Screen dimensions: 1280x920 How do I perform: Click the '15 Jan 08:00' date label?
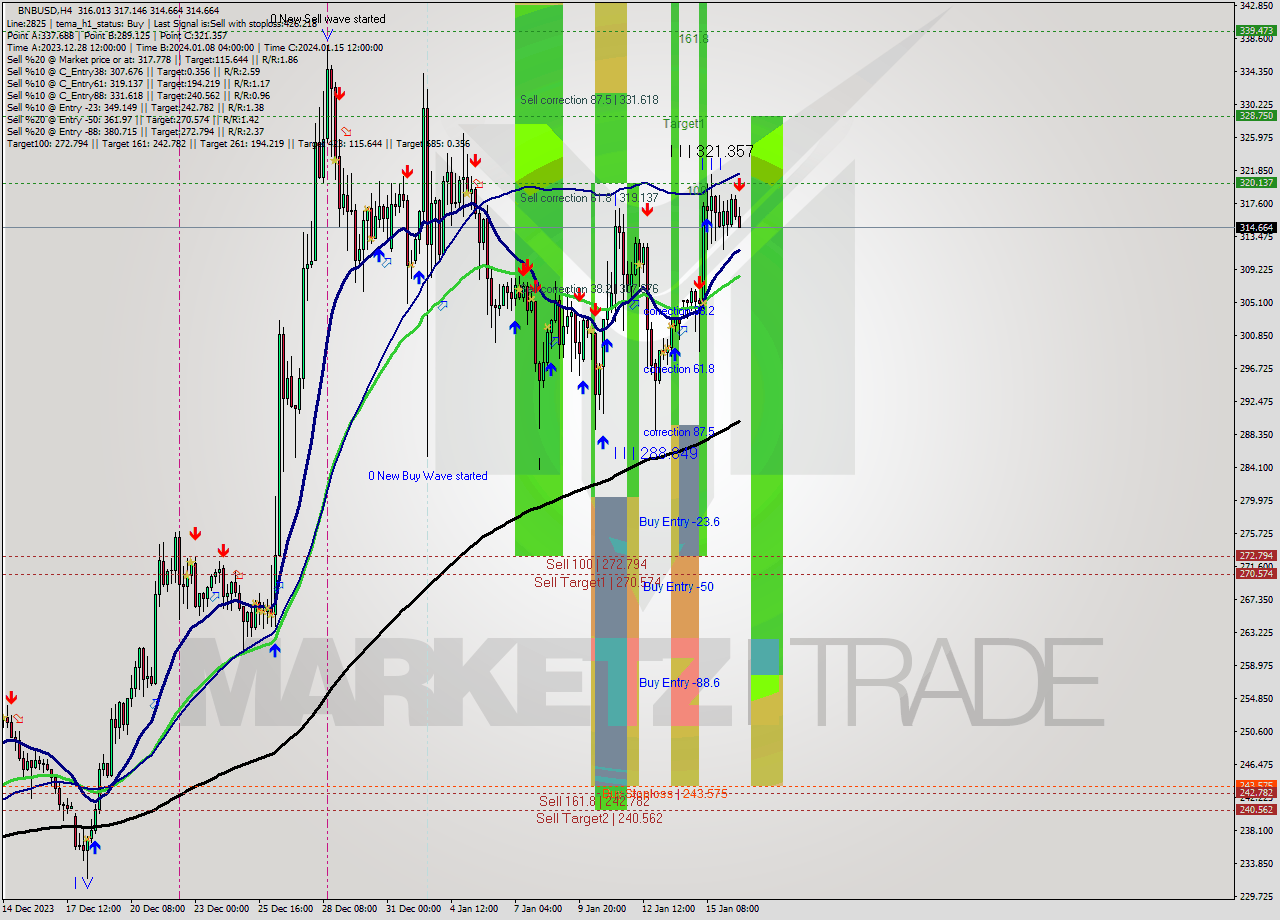click(x=731, y=909)
